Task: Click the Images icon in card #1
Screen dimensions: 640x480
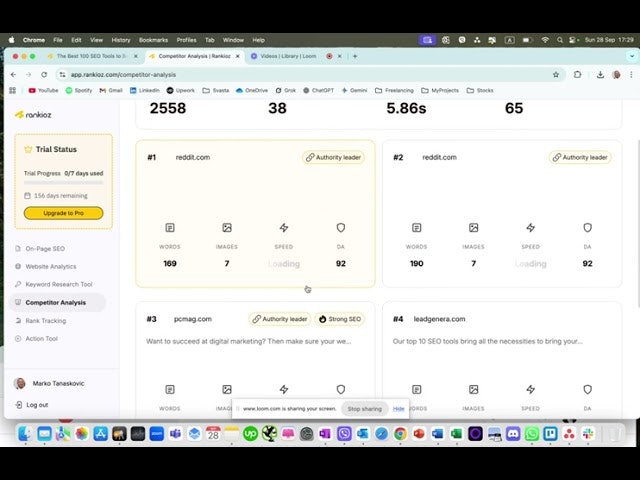Action: (227, 228)
